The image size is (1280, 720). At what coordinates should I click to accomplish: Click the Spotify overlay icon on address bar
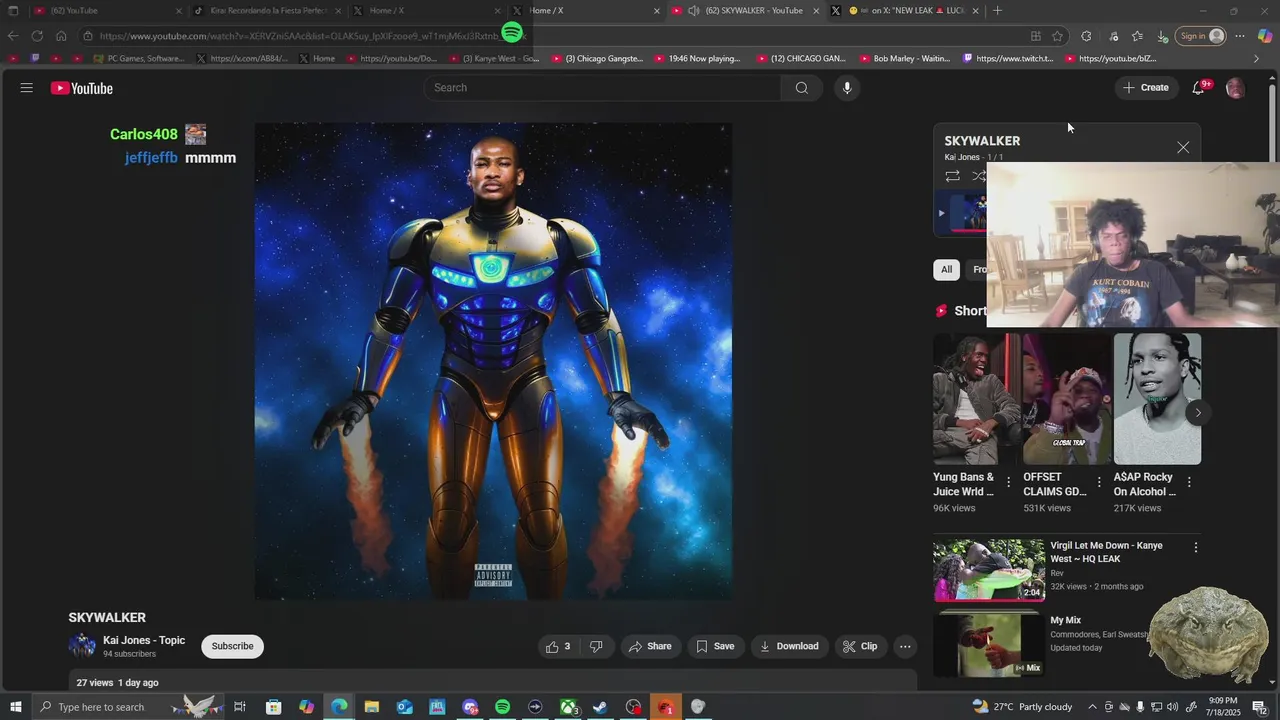pyautogui.click(x=512, y=33)
